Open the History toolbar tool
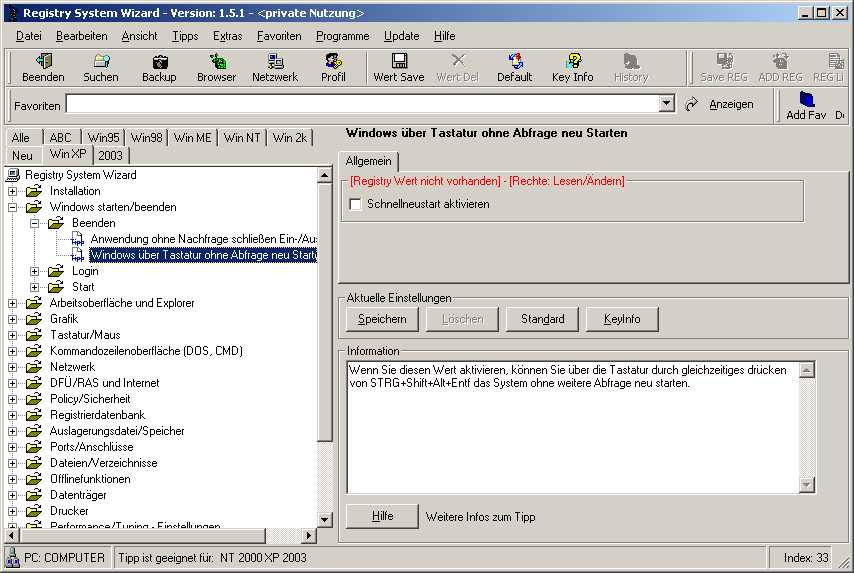The height and width of the screenshot is (573, 854). 631,61
